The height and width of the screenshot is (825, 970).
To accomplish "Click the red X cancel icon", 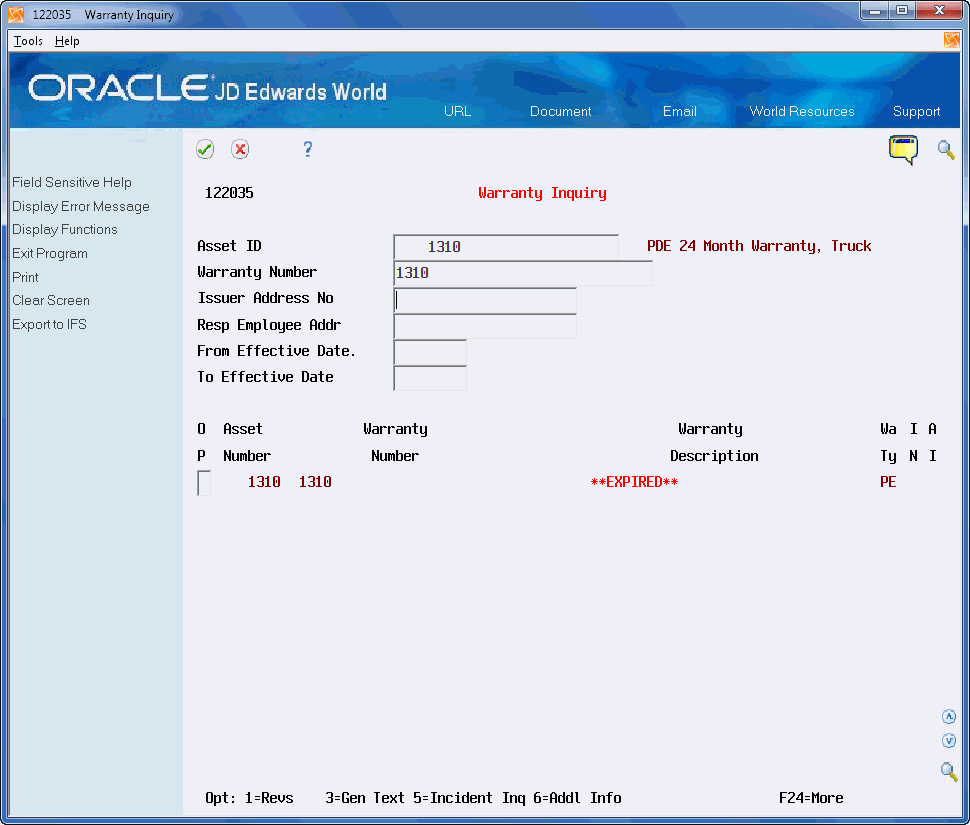I will [240, 149].
